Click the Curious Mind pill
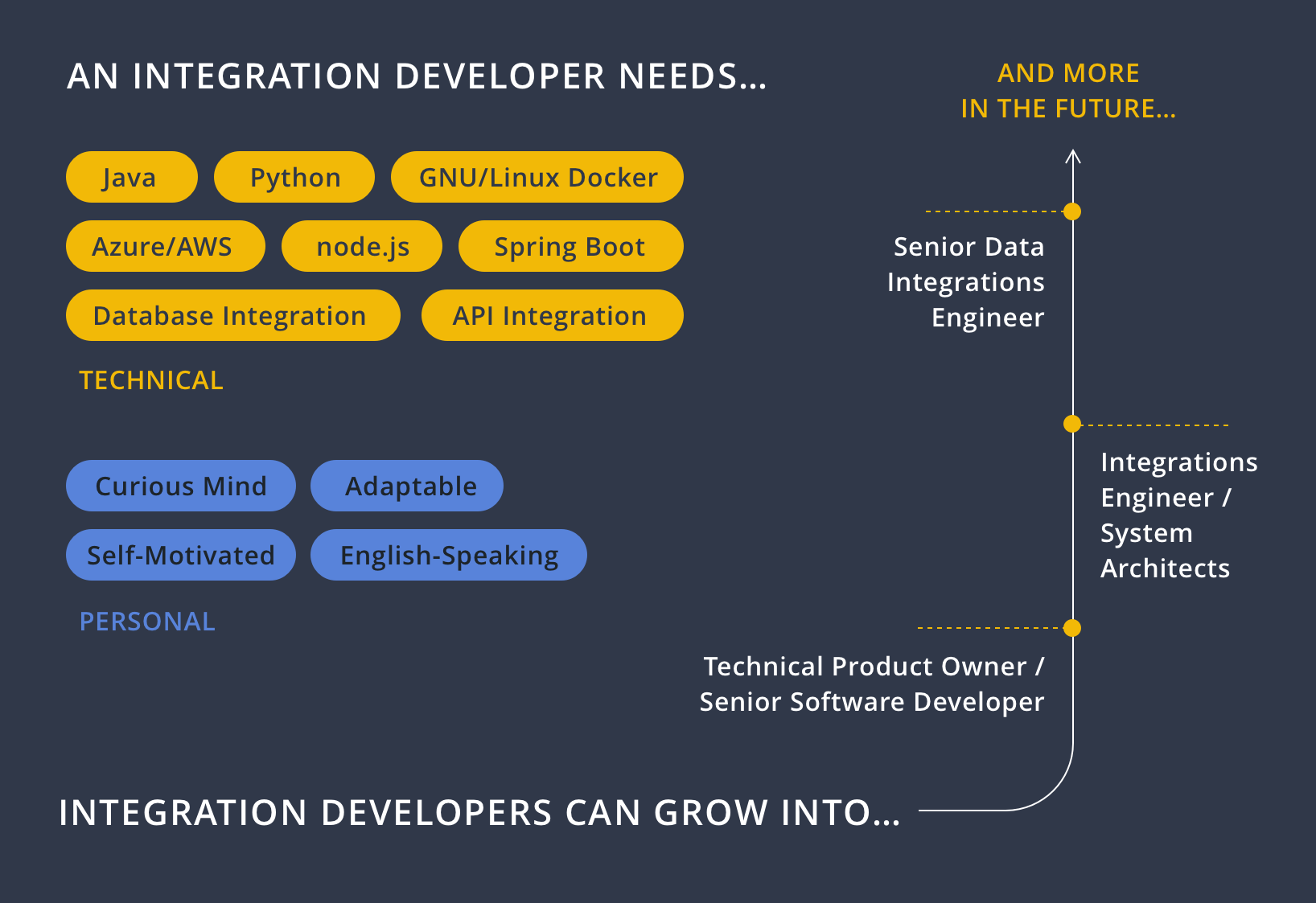Viewport: 1316px width, 903px height. coord(181,486)
